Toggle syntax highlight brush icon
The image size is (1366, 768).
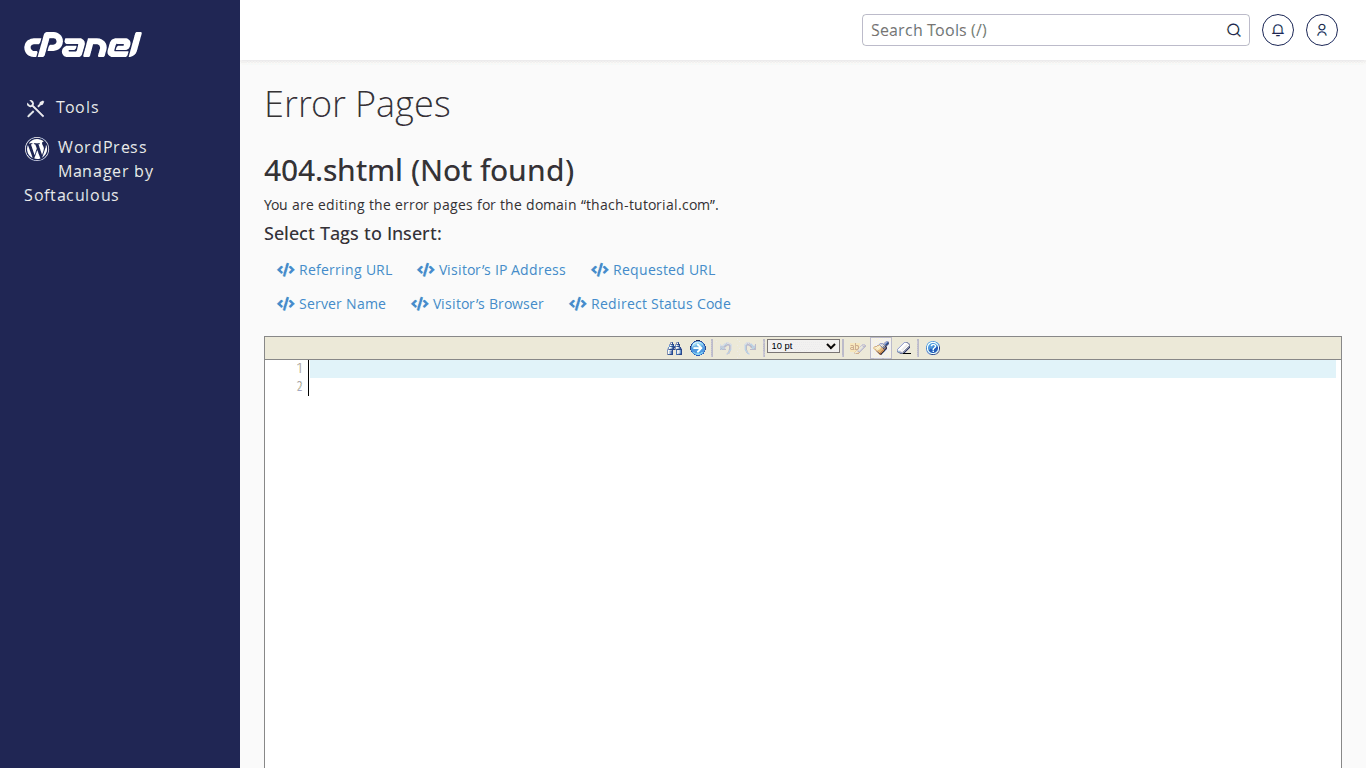tap(881, 348)
